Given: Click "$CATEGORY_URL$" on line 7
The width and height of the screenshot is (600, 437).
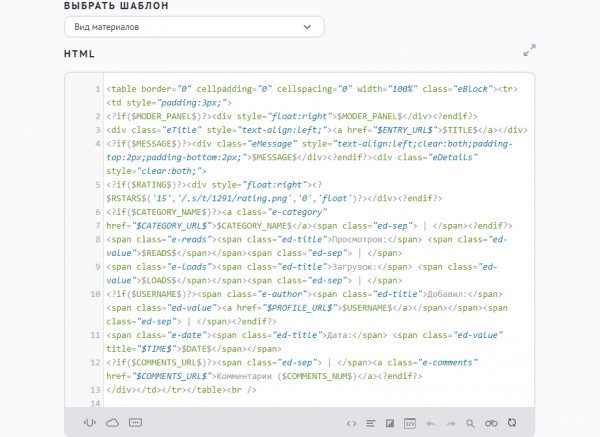Looking at the screenshot, I should (x=172, y=226).
